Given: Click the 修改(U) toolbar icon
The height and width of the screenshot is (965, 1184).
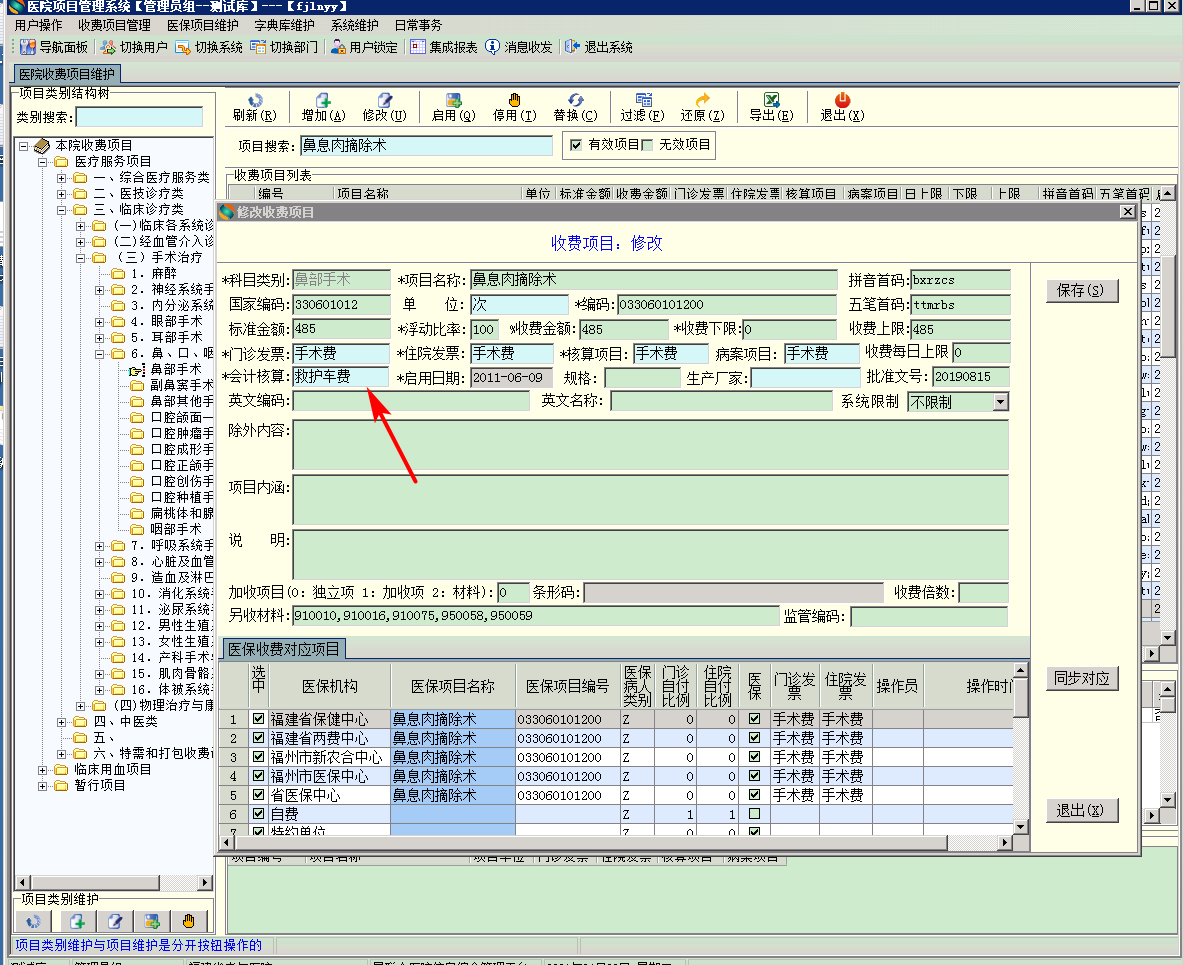Looking at the screenshot, I should tap(384, 100).
